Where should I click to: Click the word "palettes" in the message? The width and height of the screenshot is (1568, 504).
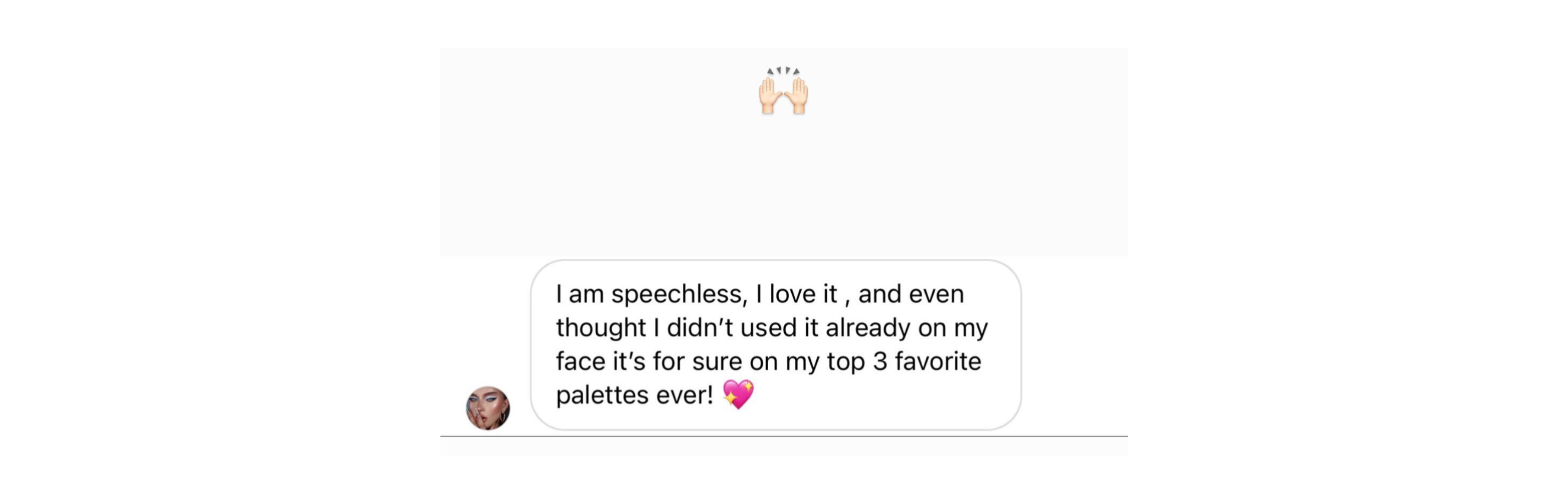pyautogui.click(x=602, y=396)
